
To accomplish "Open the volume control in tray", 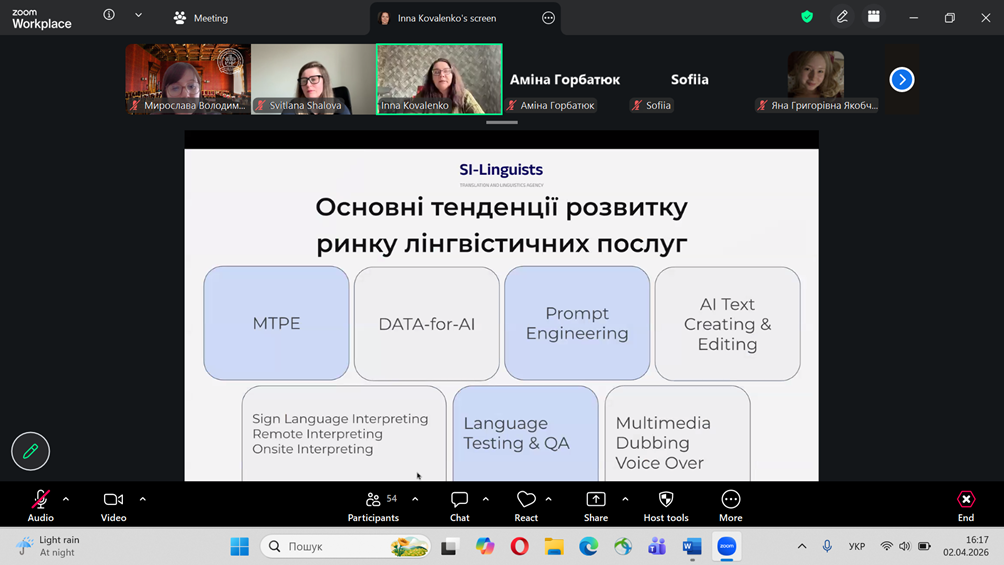I will [x=905, y=546].
